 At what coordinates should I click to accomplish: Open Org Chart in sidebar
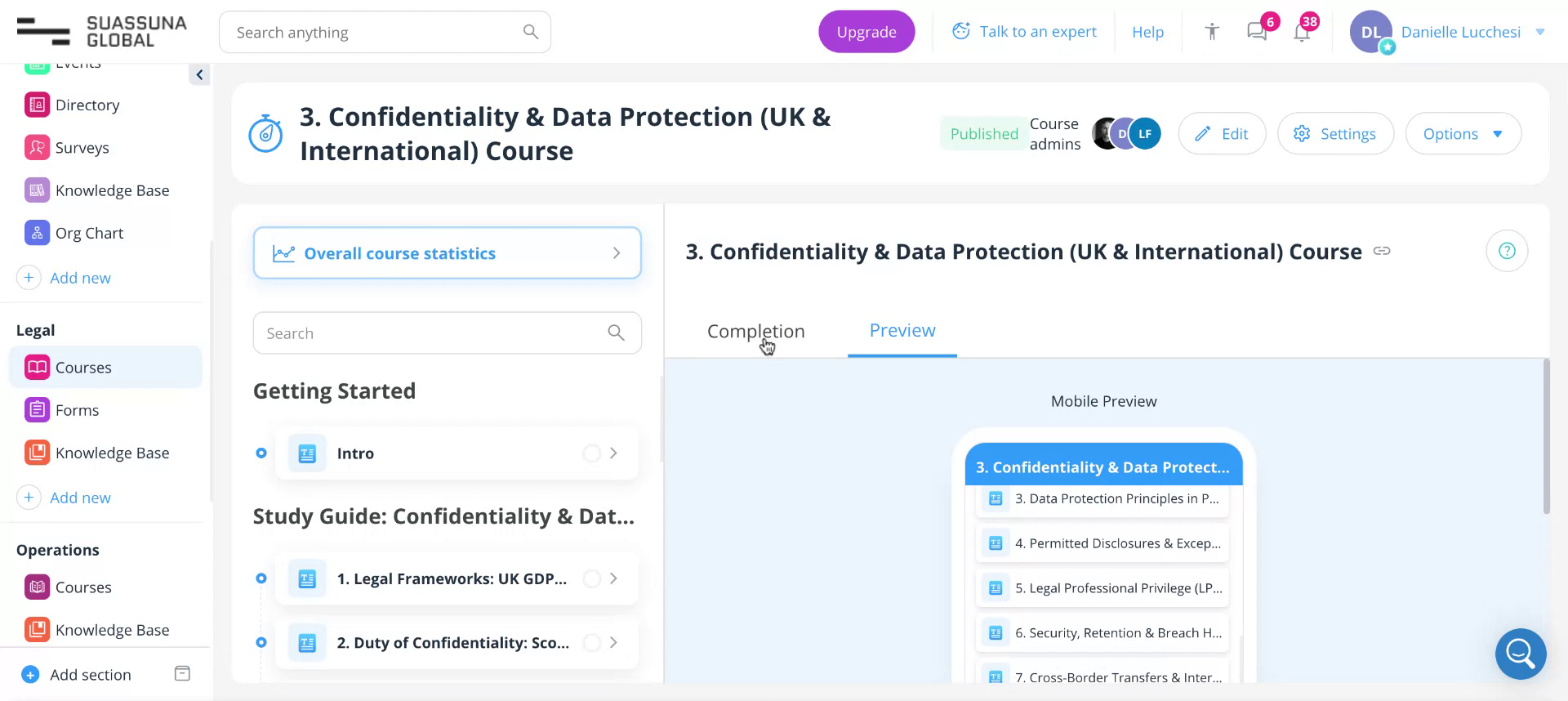click(x=89, y=233)
